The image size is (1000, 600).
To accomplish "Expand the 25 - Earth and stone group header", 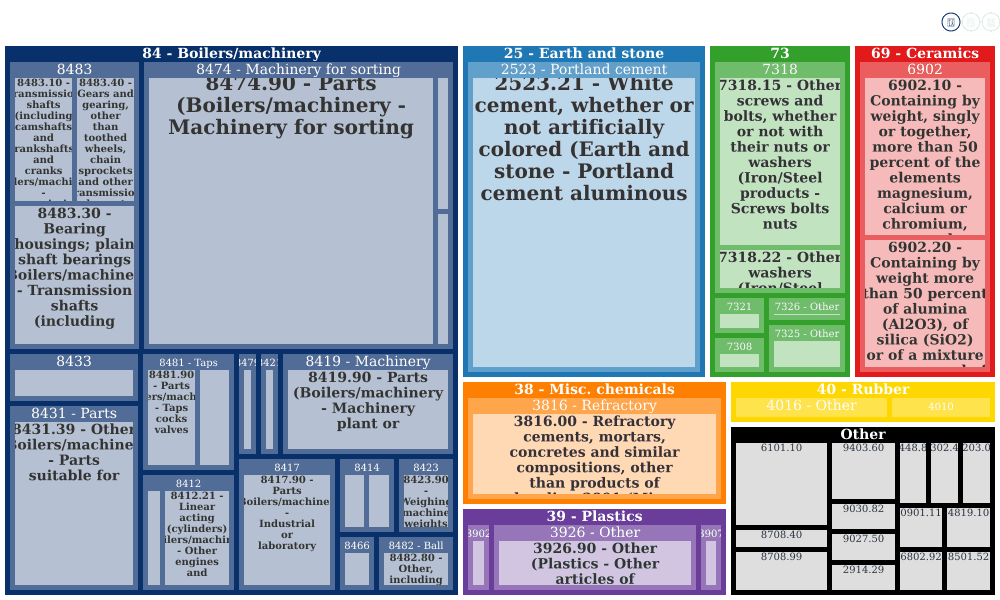I will tap(584, 54).
